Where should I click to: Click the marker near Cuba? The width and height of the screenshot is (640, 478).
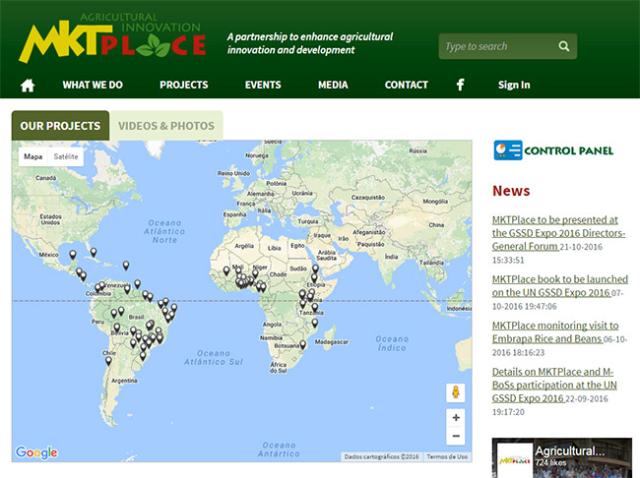[x=93, y=252]
